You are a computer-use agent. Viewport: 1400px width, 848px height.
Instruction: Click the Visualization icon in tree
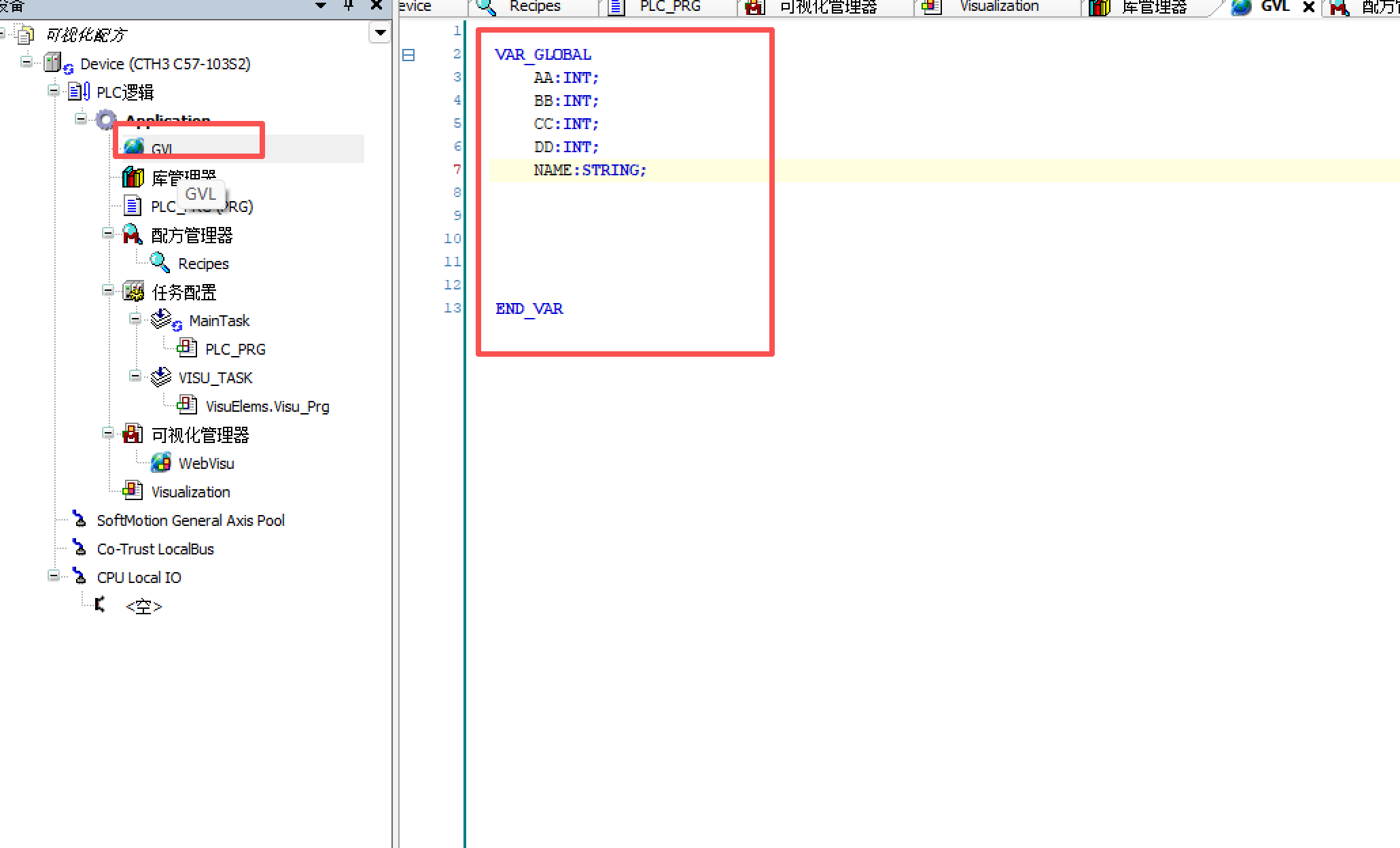coord(133,491)
